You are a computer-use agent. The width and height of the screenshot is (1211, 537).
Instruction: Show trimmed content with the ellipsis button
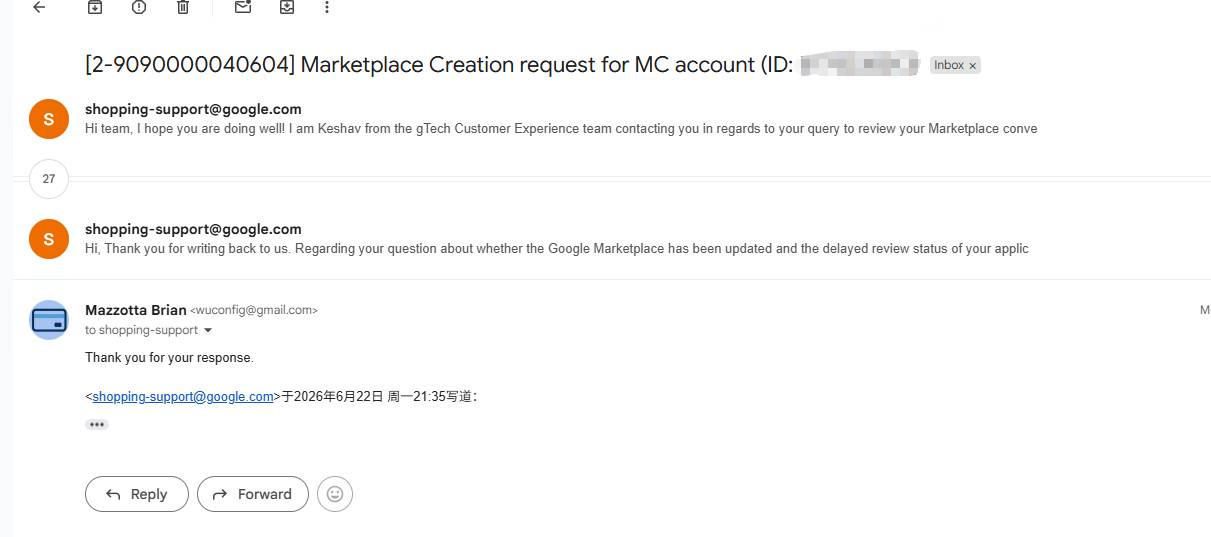[x=97, y=424]
